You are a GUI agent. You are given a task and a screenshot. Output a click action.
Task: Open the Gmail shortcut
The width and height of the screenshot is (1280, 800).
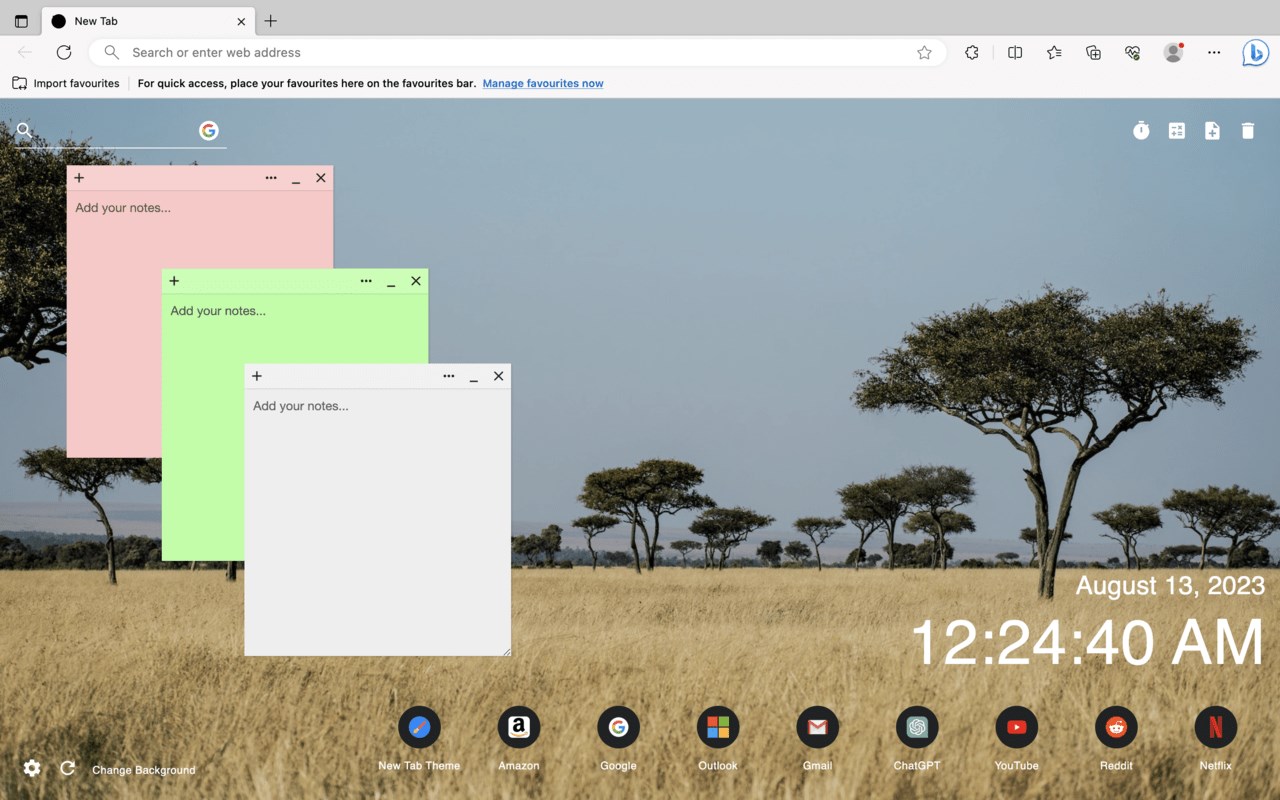point(817,727)
